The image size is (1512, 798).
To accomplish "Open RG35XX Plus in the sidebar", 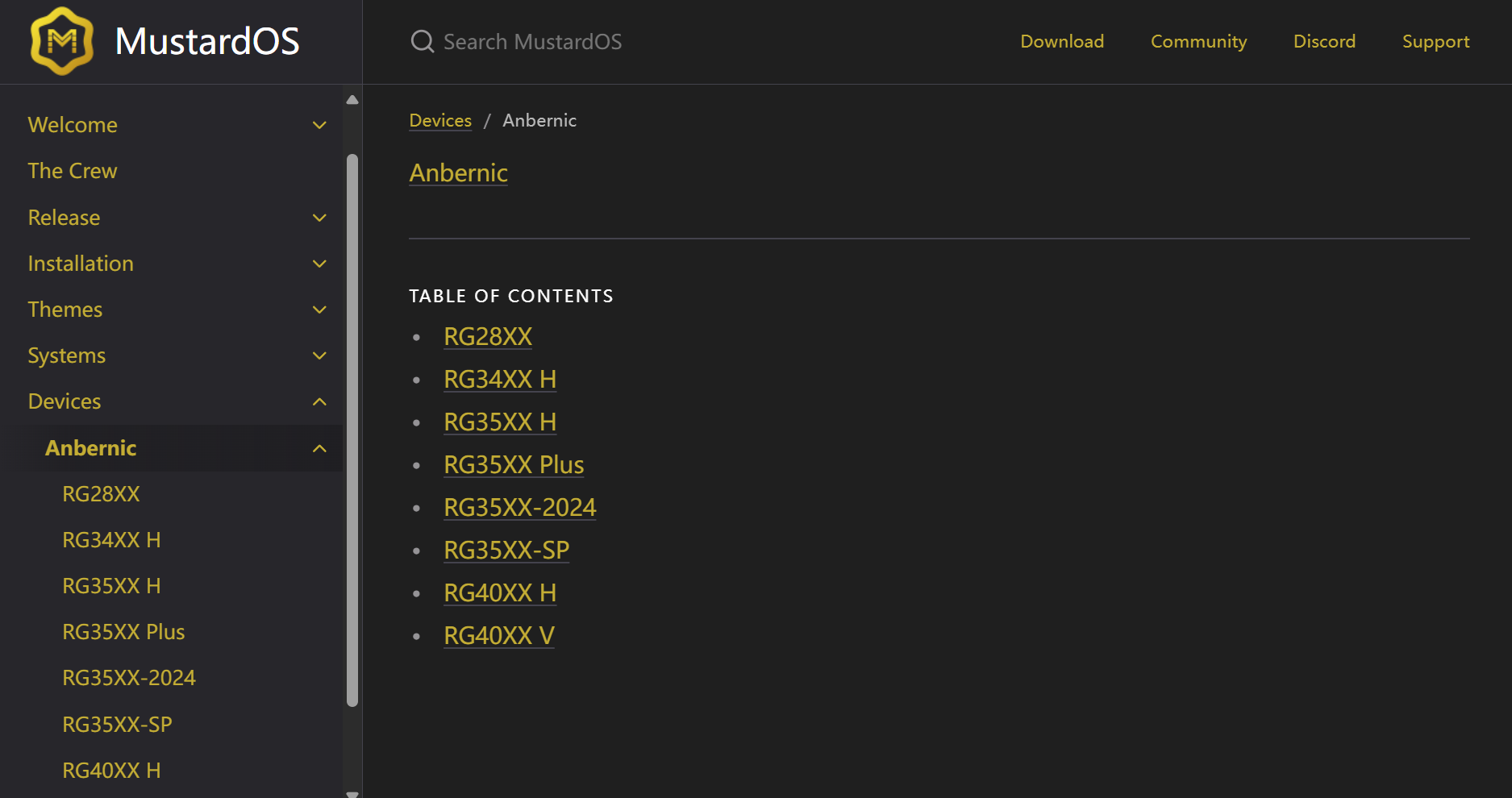I will point(123,632).
